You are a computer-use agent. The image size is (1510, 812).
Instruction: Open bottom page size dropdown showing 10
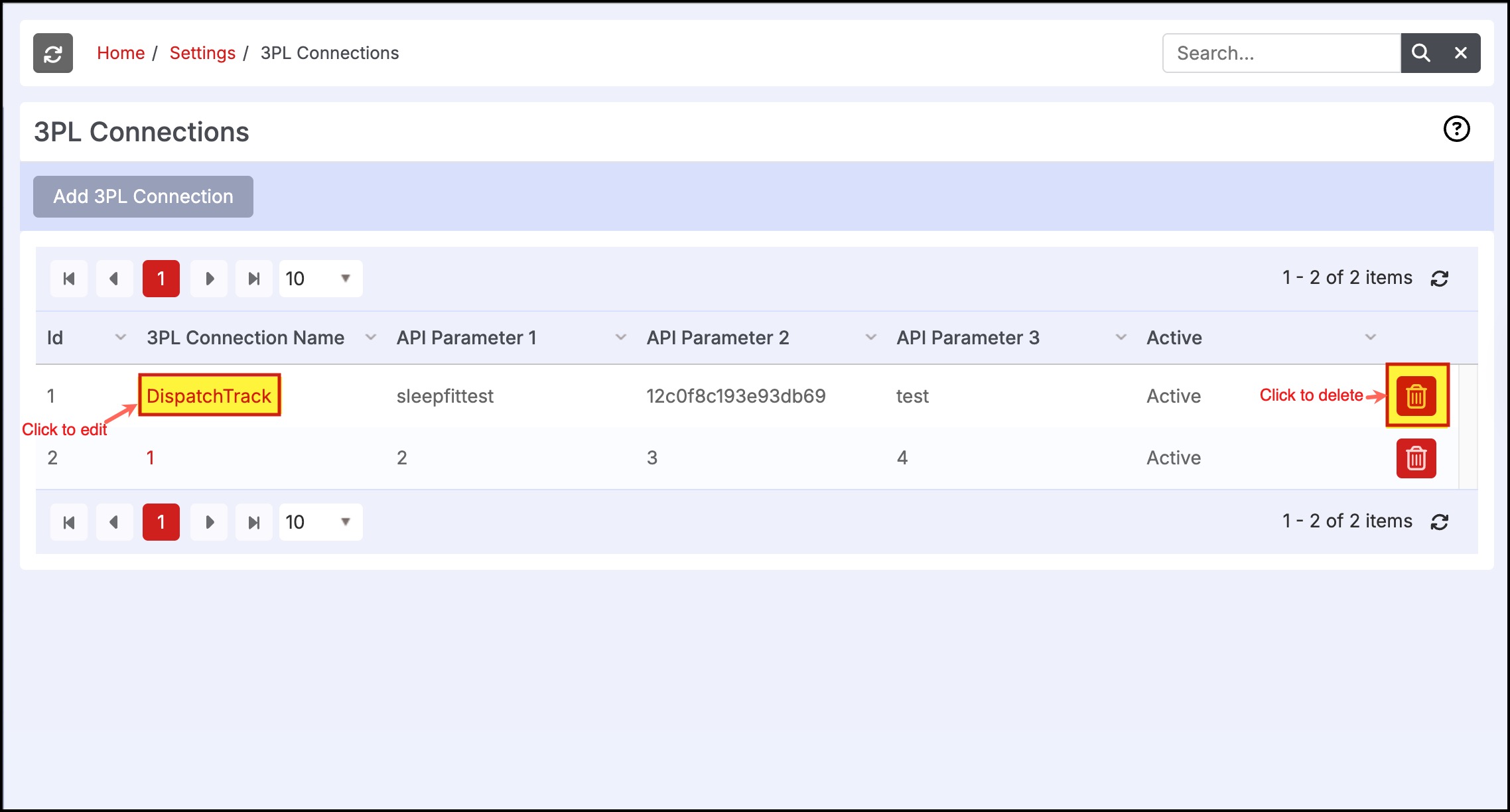[320, 522]
